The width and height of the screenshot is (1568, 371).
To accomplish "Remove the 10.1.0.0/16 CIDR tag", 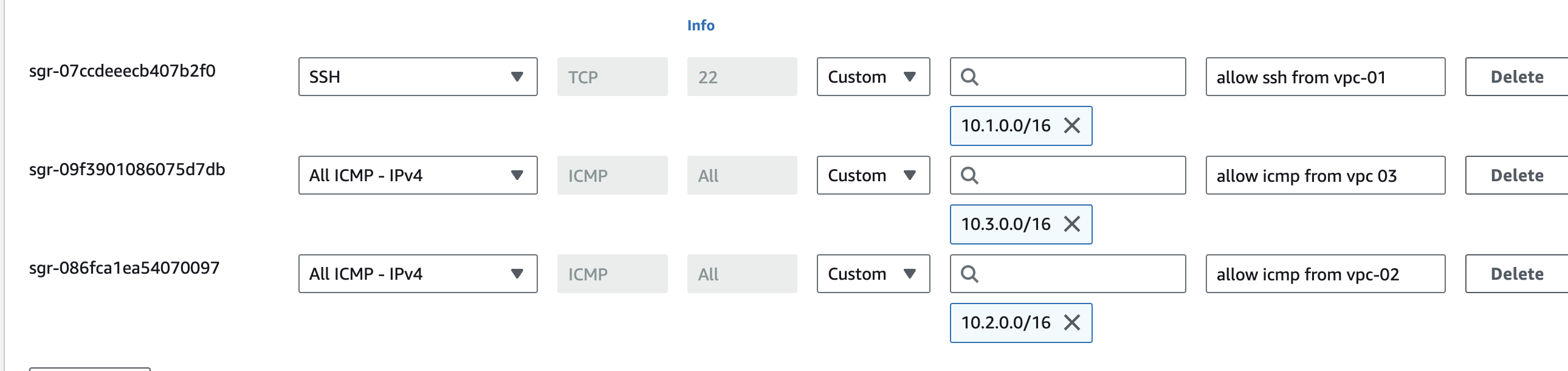I will tap(1072, 125).
